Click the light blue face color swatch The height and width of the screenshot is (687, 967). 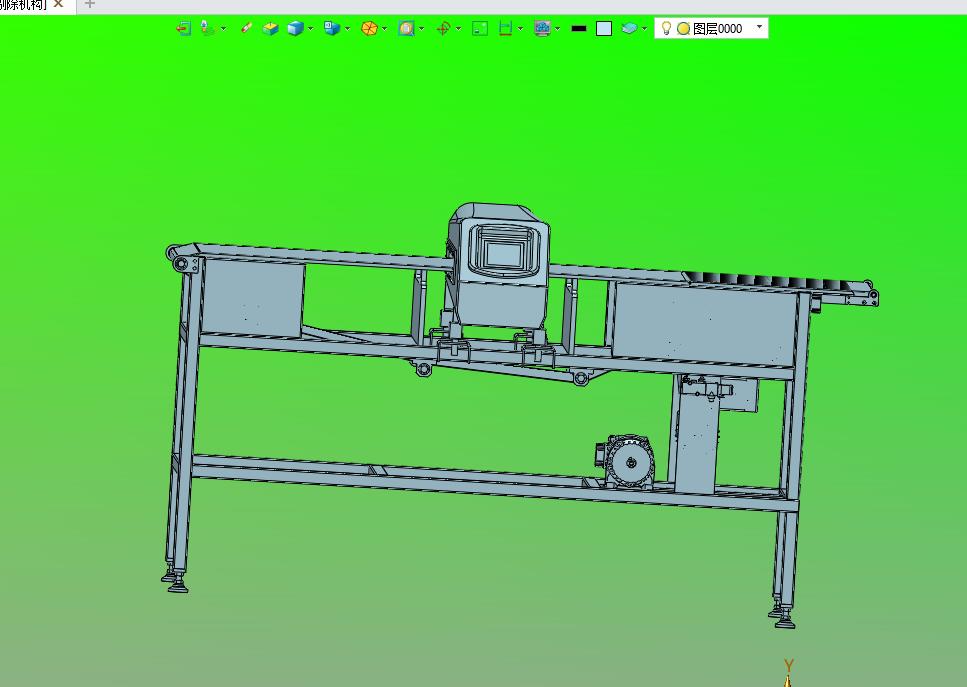point(604,28)
